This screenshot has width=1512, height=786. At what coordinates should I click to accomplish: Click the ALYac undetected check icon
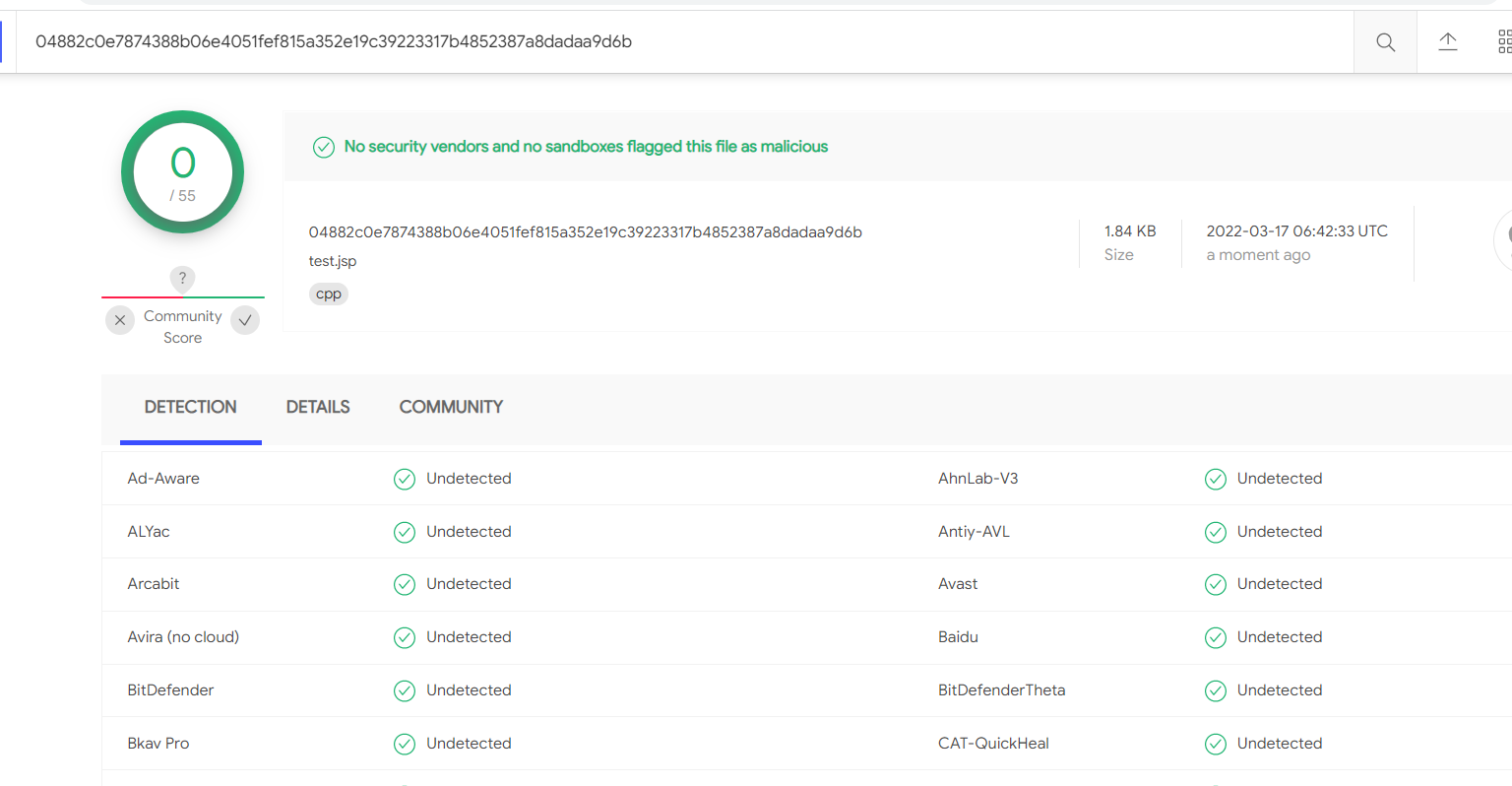pos(405,533)
